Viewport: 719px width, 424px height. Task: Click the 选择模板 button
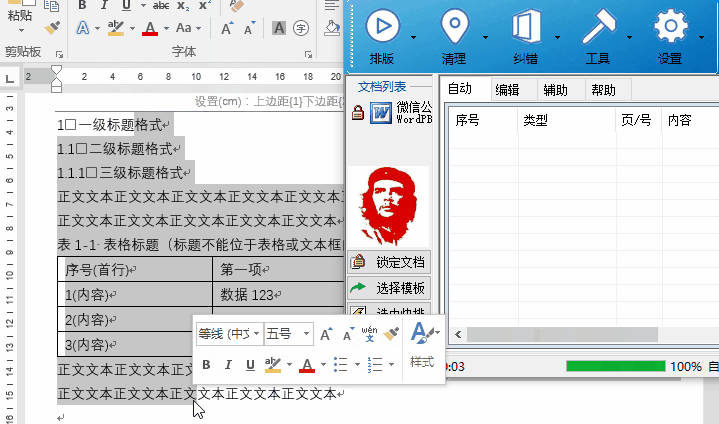pos(390,289)
